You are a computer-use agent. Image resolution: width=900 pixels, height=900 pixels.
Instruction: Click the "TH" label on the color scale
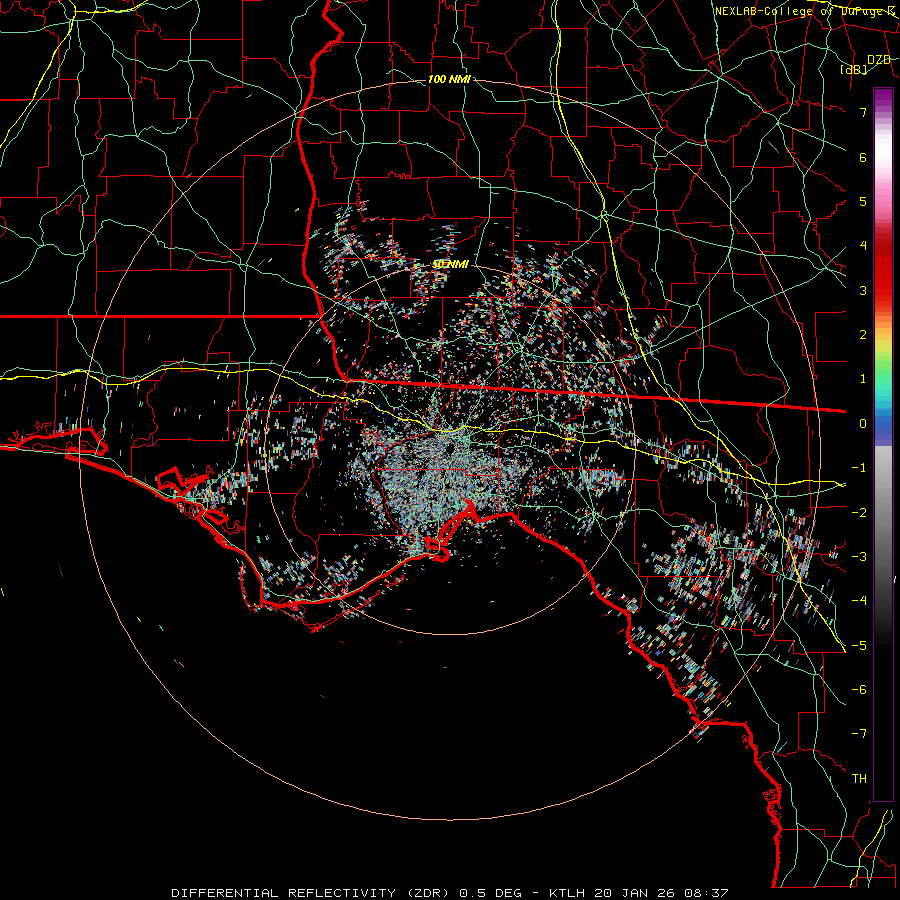click(859, 778)
